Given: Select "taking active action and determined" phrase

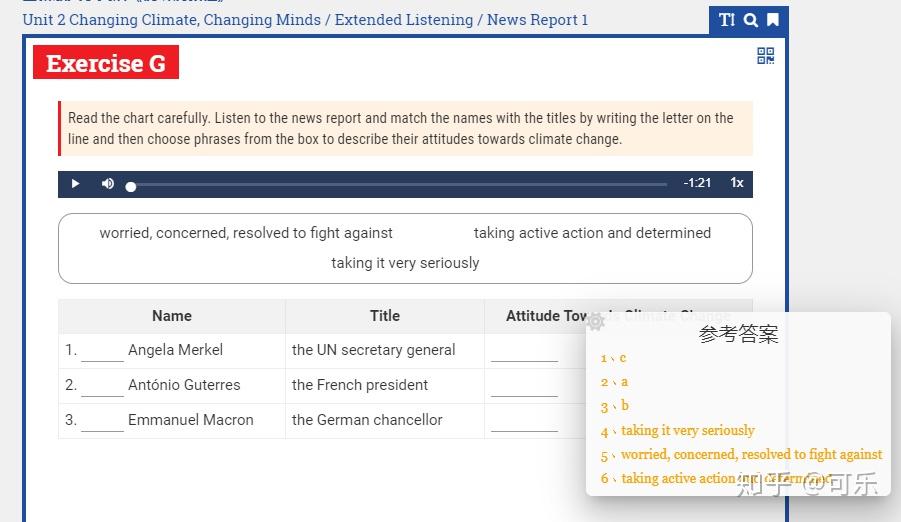Looking at the screenshot, I should [592, 233].
